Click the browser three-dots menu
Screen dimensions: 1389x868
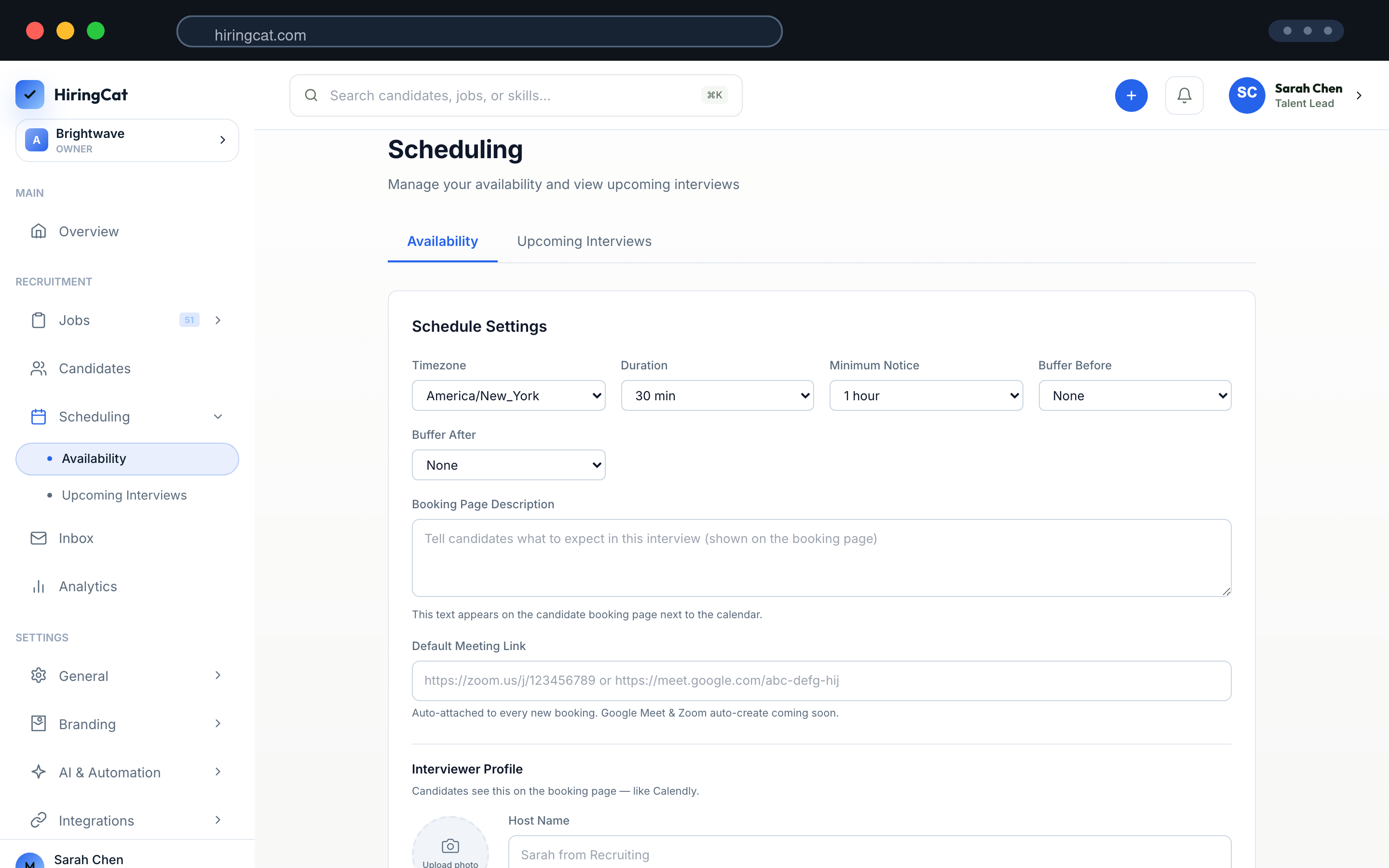click(x=1307, y=31)
